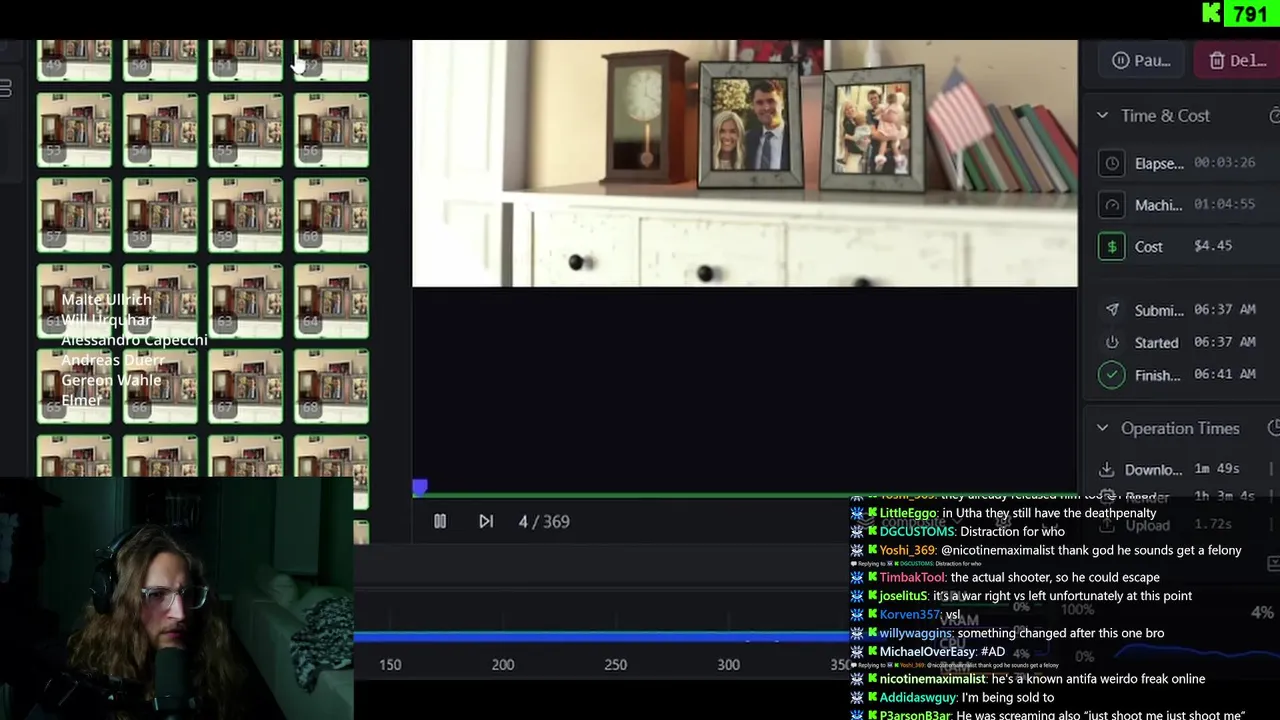Click timeline ruler mark 150
Screen dimensions: 1280x720
click(390, 665)
